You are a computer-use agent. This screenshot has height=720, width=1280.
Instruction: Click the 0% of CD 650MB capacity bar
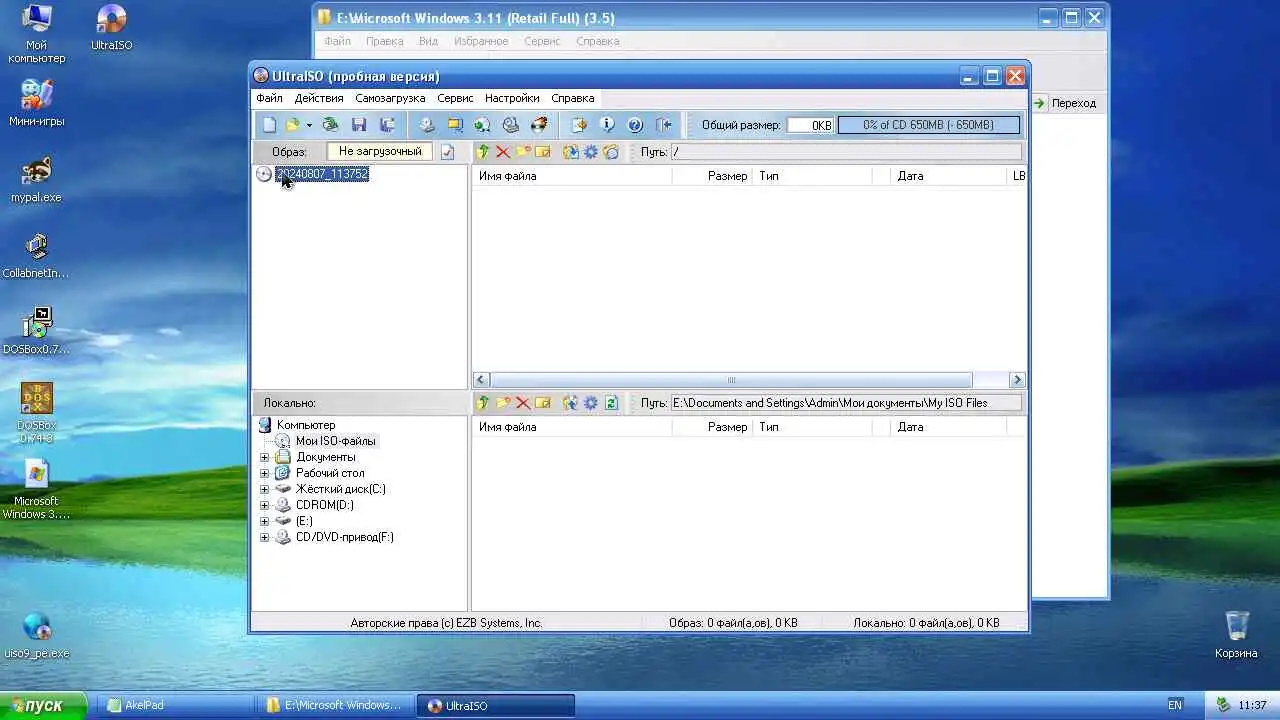[928, 125]
